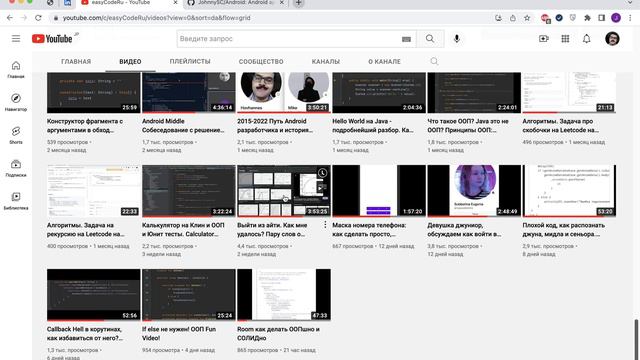Switch to the ПЛЕЙЛИСТЫ tab
Viewport: 640px width, 360px height.
(x=190, y=62)
